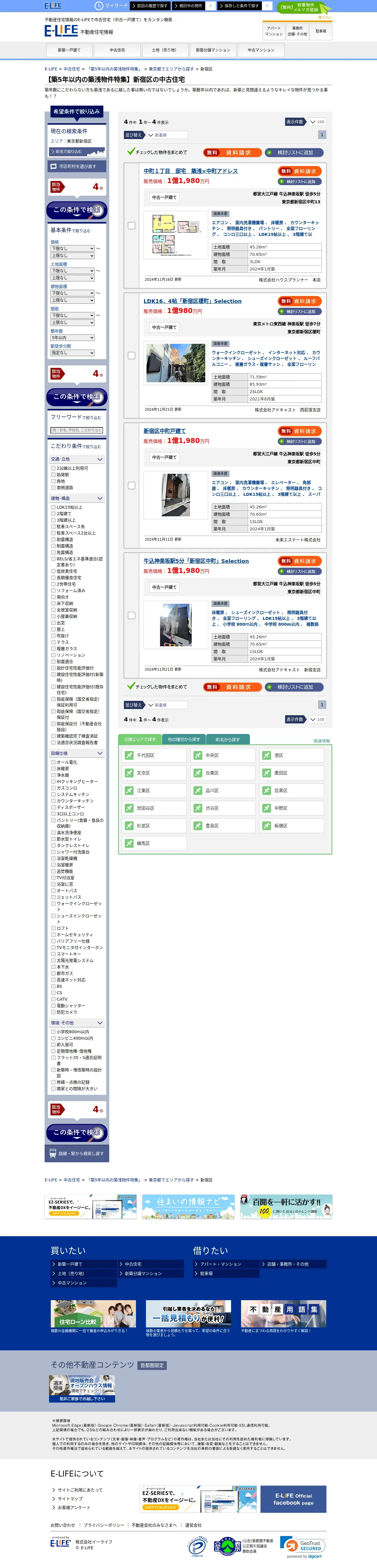Click the pin icon next to 杉並区
The image size is (377, 1568).
click(129, 826)
